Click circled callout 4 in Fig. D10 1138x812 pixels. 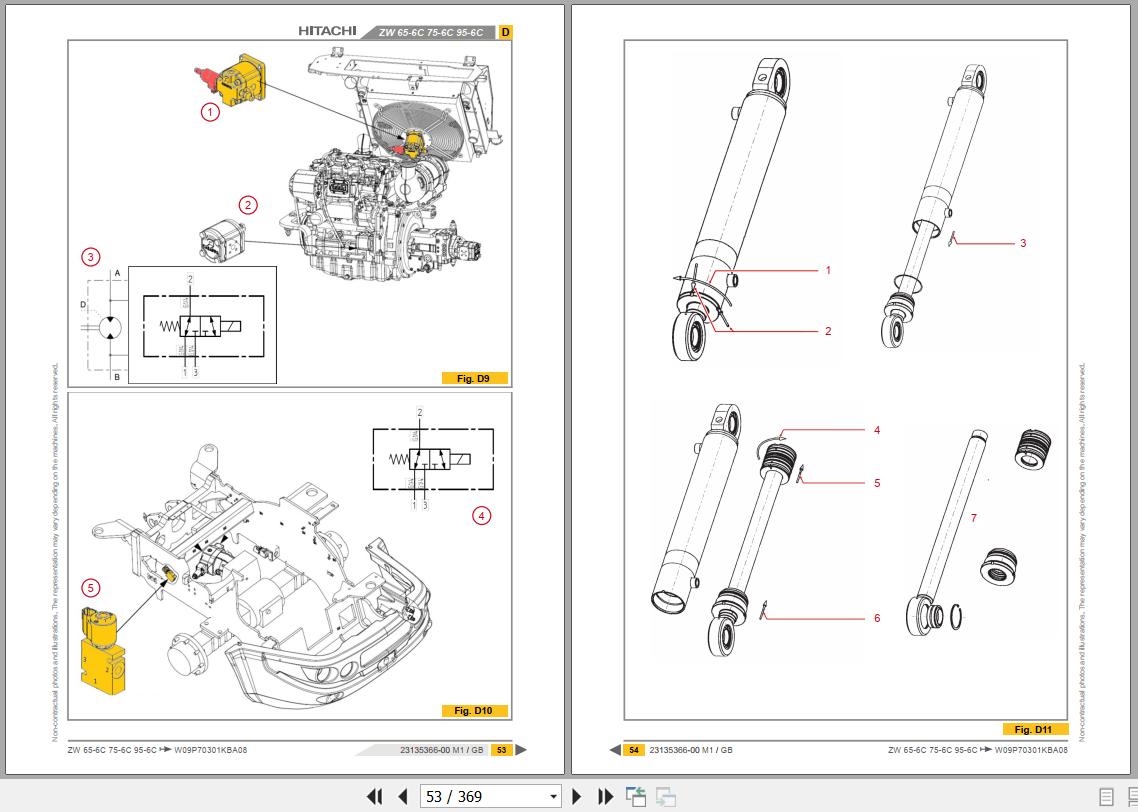click(481, 516)
